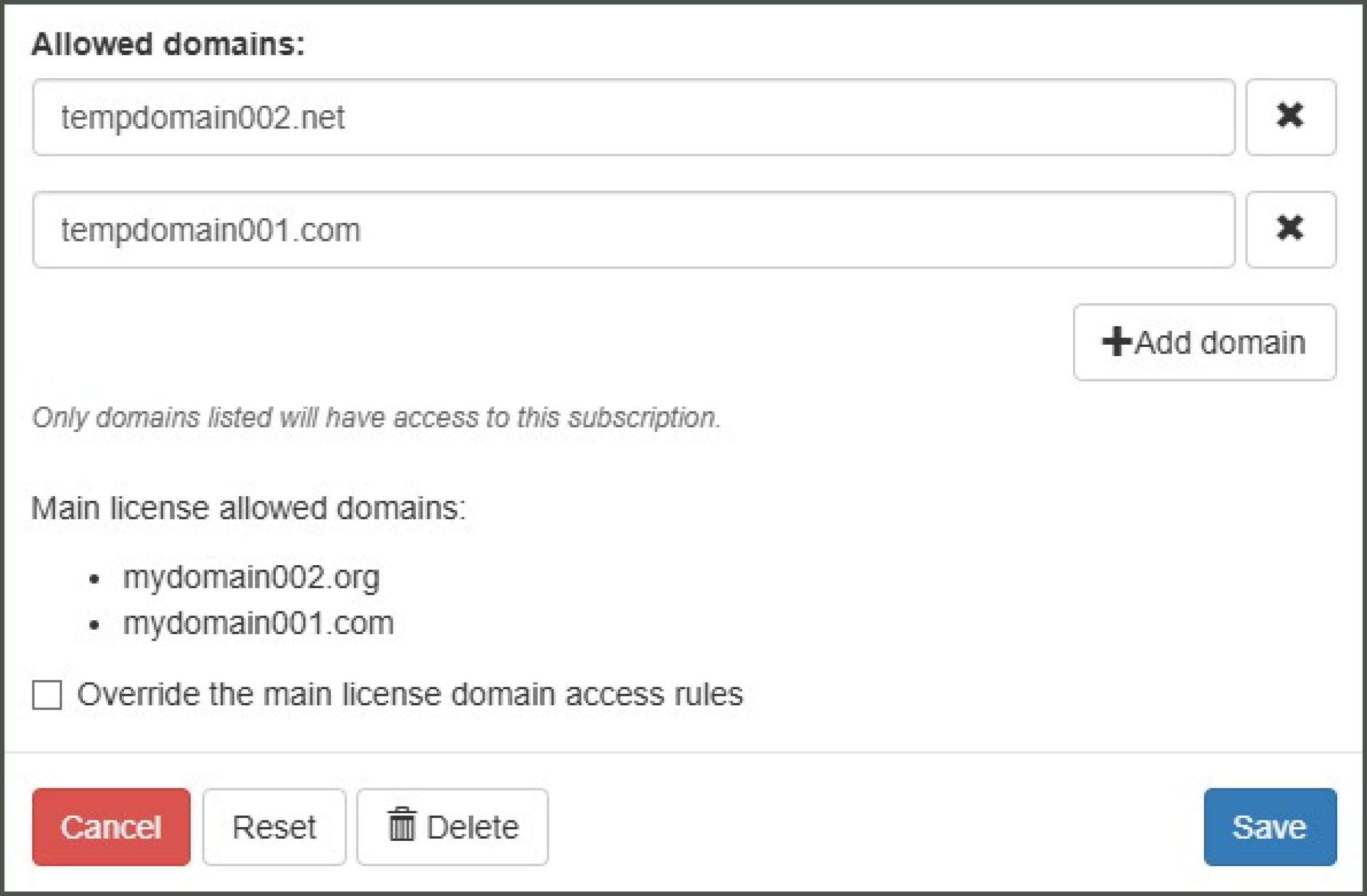Click the bullet point before mydomain001.com
Image resolution: width=1367 pixels, height=896 pixels.
95,625
